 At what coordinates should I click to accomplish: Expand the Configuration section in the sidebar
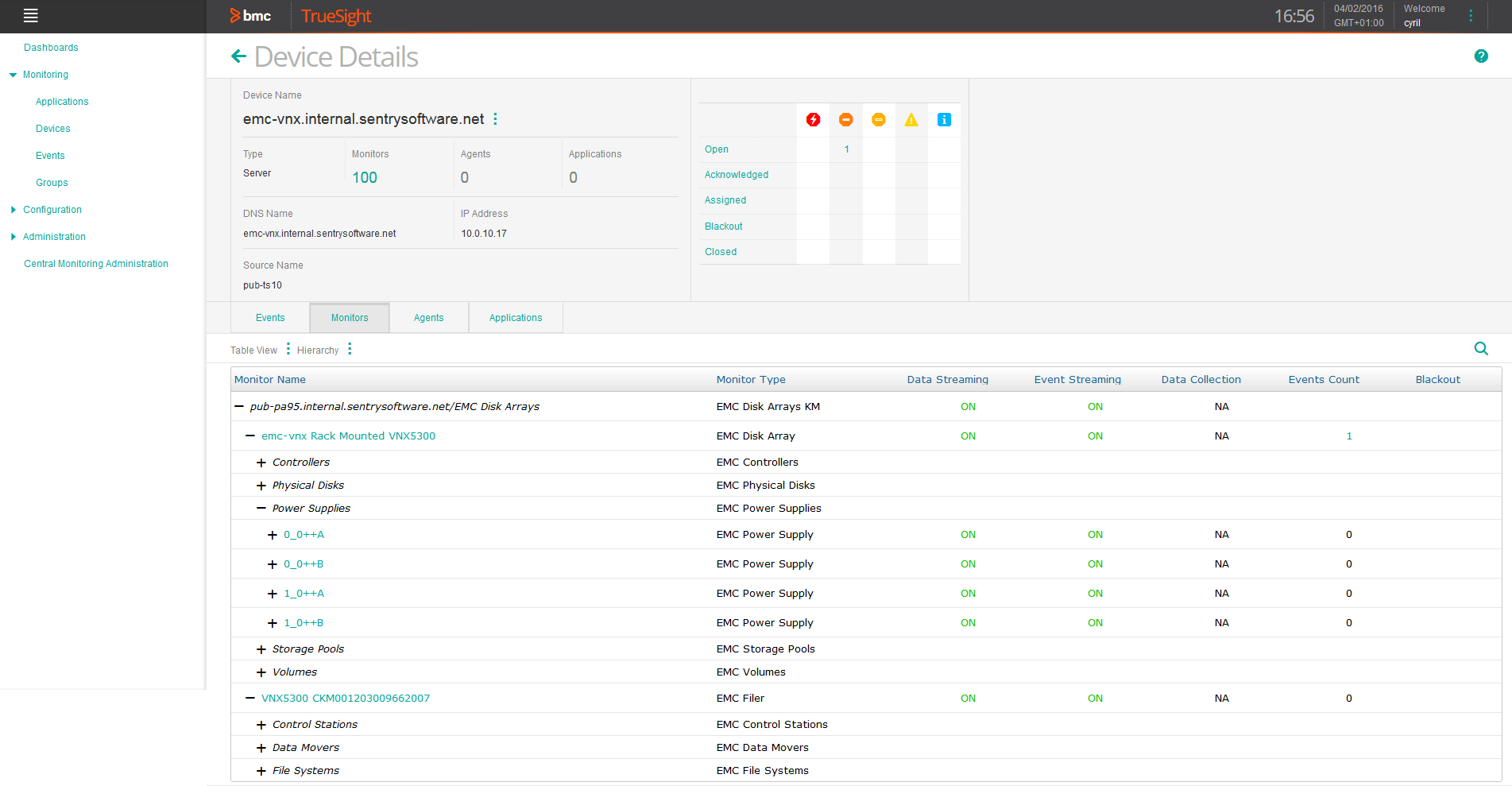tap(13, 210)
